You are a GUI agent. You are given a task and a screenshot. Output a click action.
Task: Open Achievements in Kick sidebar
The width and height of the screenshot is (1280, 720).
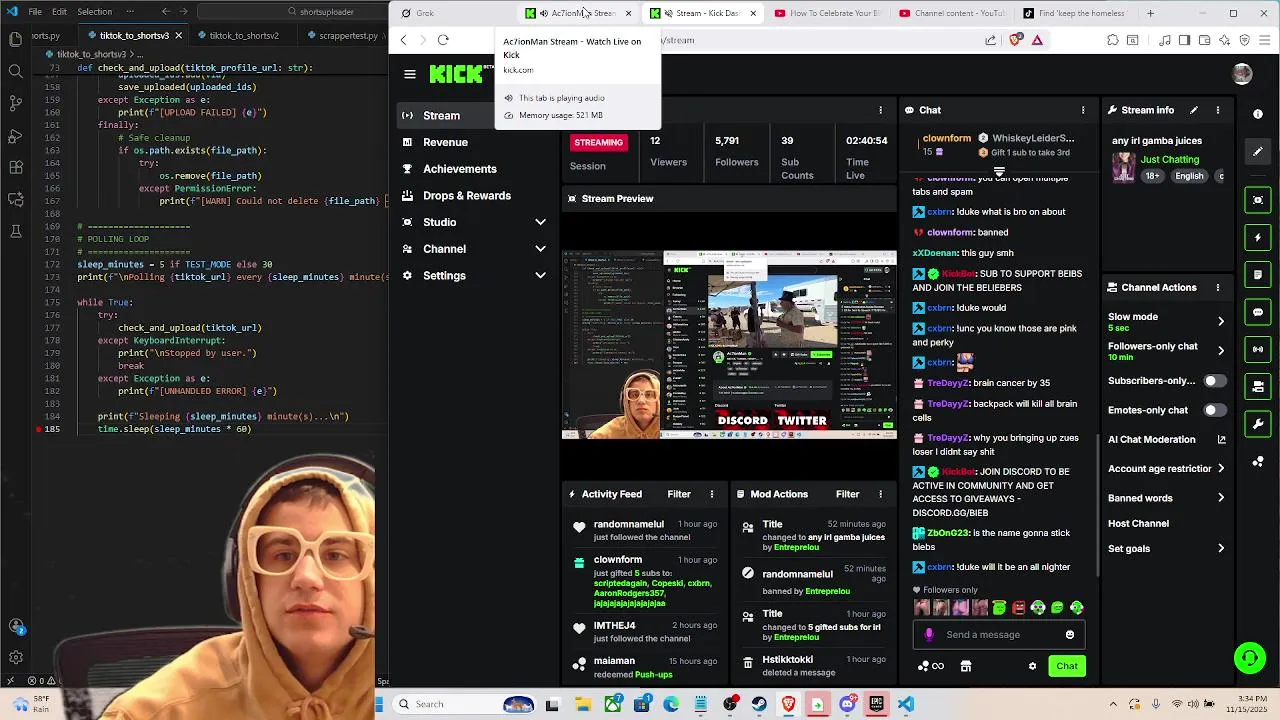[475, 169]
